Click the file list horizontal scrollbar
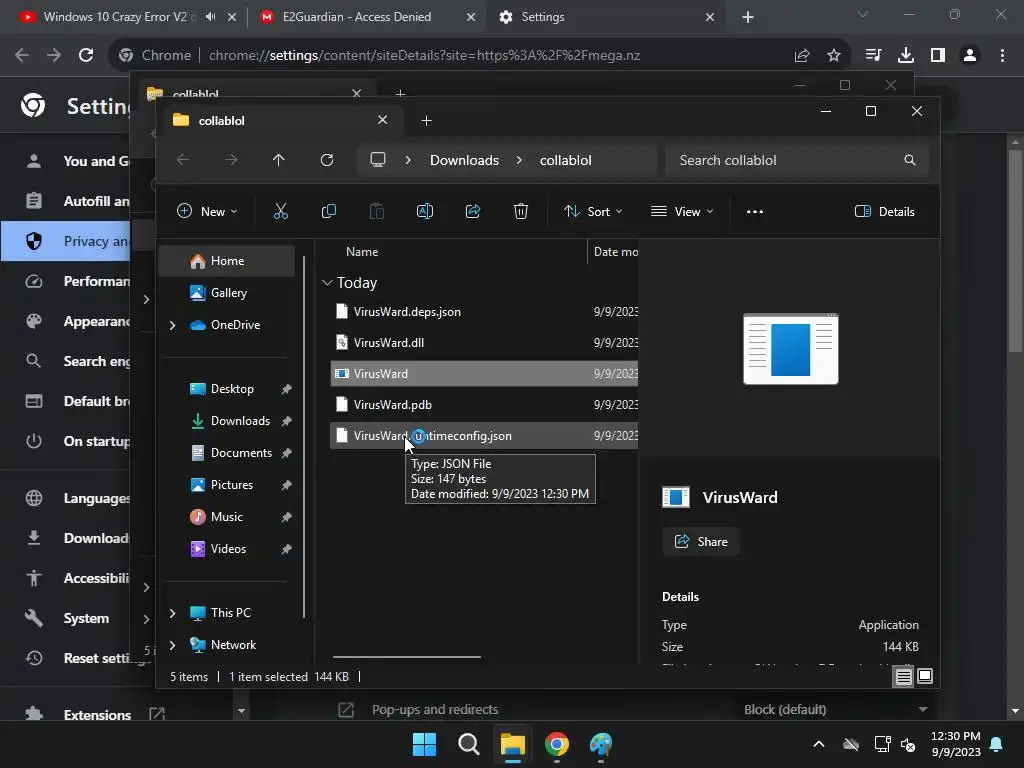Screen dimensions: 1024x768 [x=407, y=657]
